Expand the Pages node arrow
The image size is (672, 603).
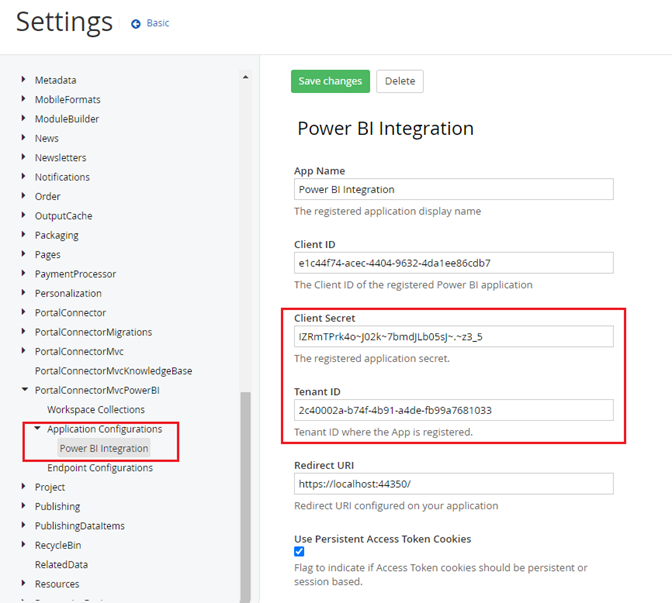point(24,254)
